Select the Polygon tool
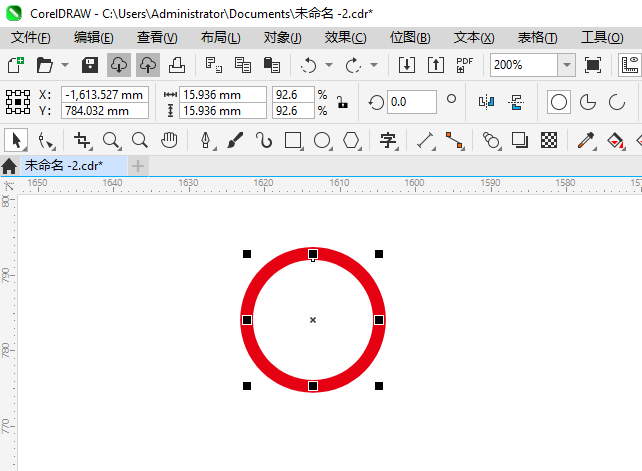Screen dimensions: 642x471 (351, 140)
